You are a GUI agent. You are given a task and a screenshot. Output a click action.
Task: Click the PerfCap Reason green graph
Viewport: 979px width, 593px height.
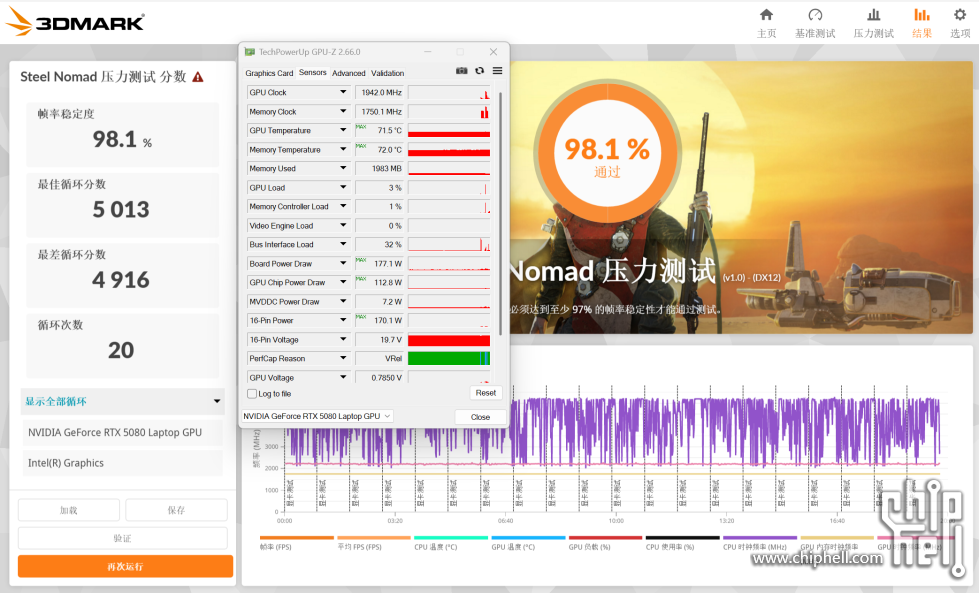(449, 358)
